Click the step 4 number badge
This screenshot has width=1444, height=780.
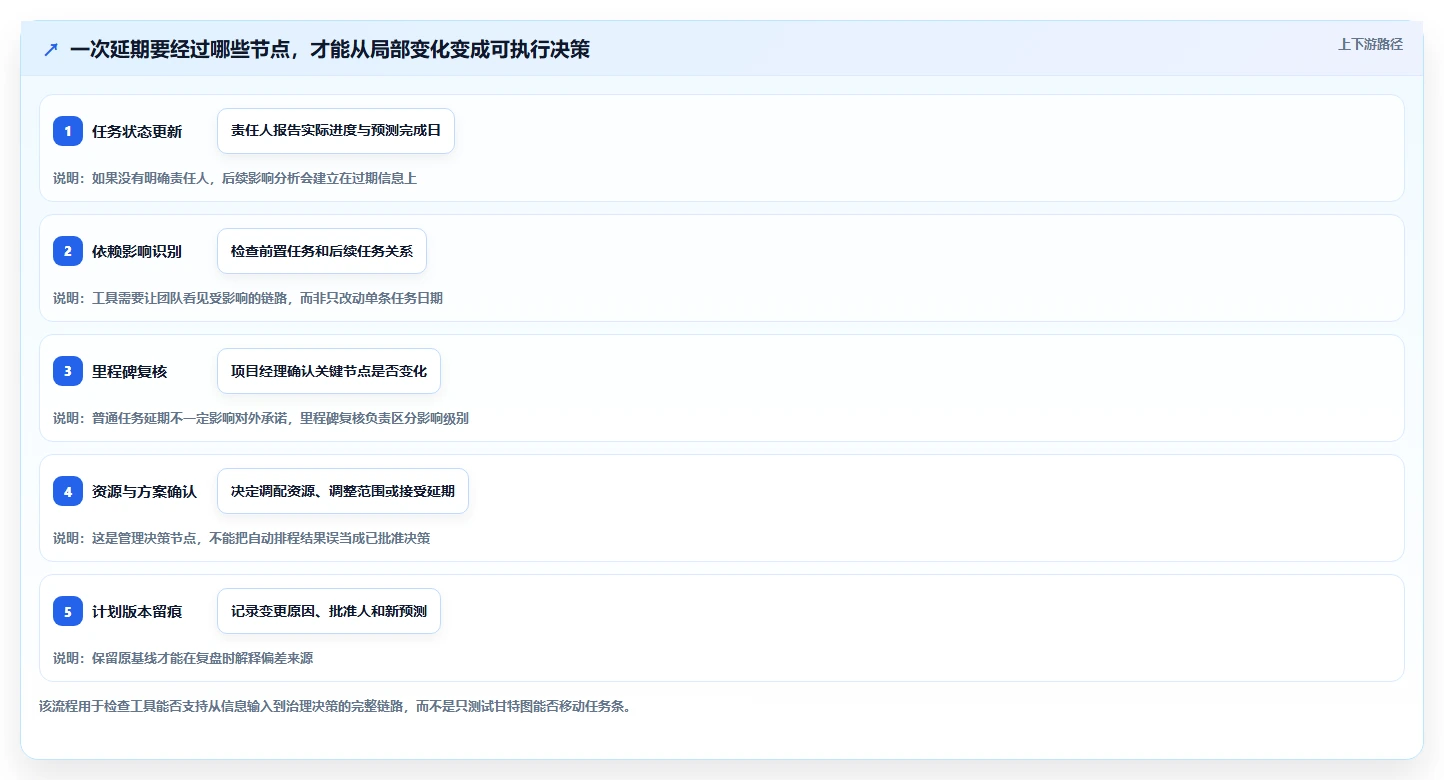click(x=68, y=491)
